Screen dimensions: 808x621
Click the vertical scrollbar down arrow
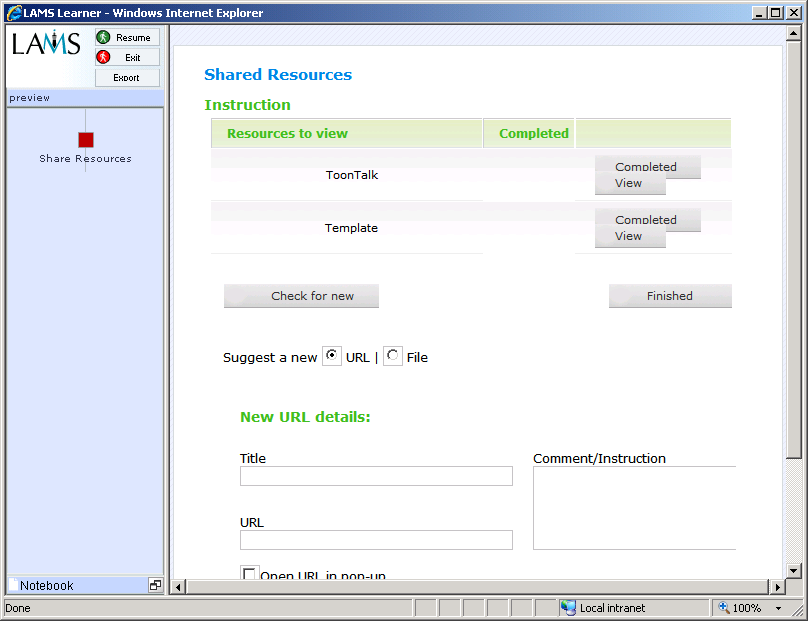coord(794,571)
